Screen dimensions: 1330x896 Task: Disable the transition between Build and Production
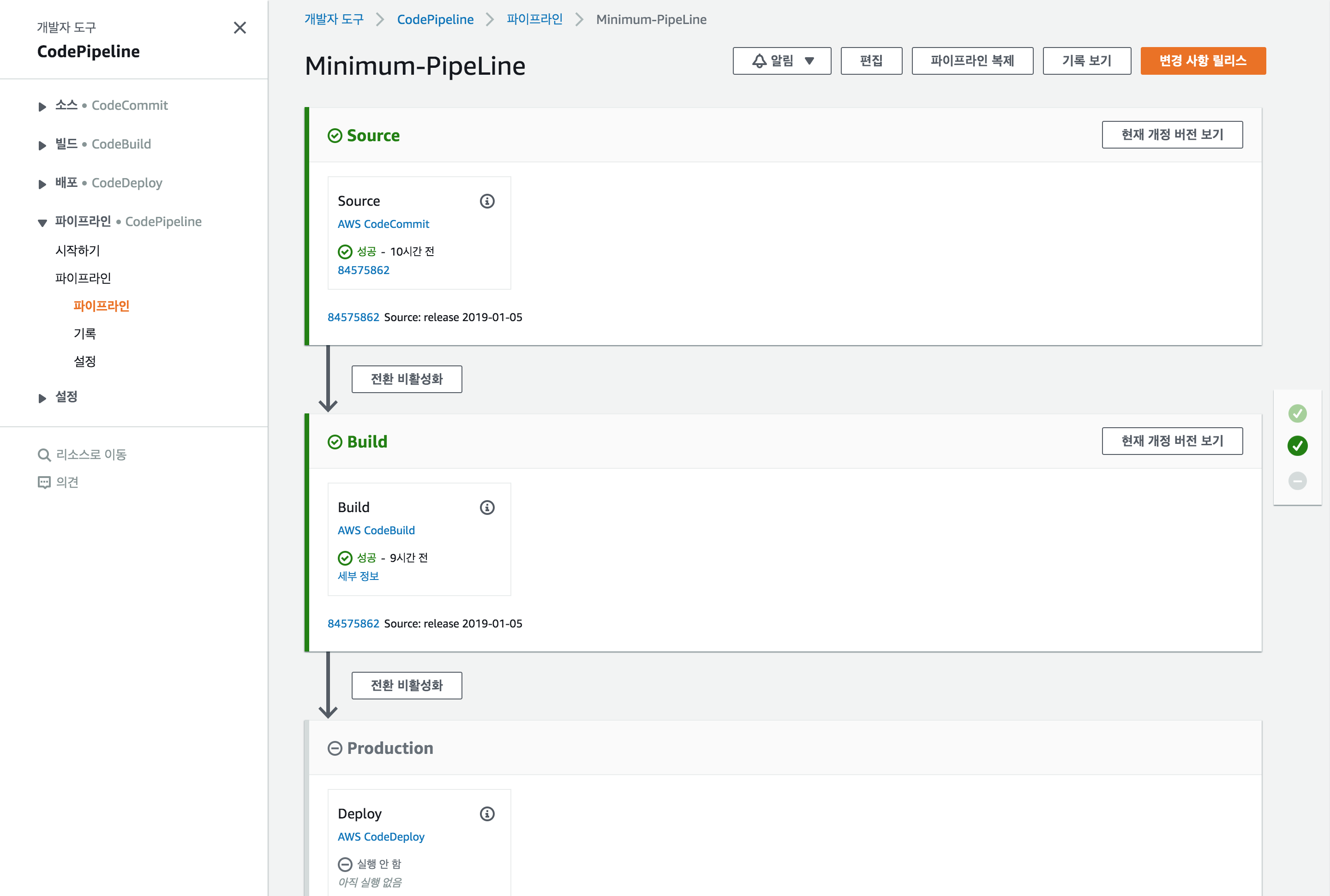click(407, 686)
